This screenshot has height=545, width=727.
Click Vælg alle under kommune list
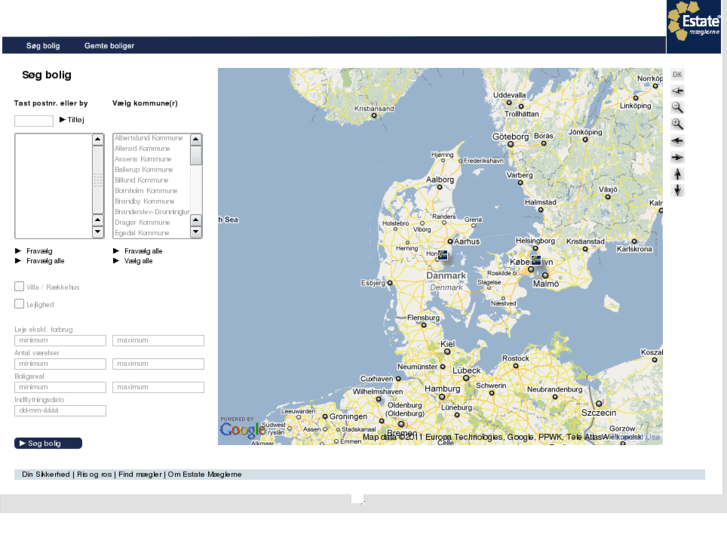coord(138,261)
